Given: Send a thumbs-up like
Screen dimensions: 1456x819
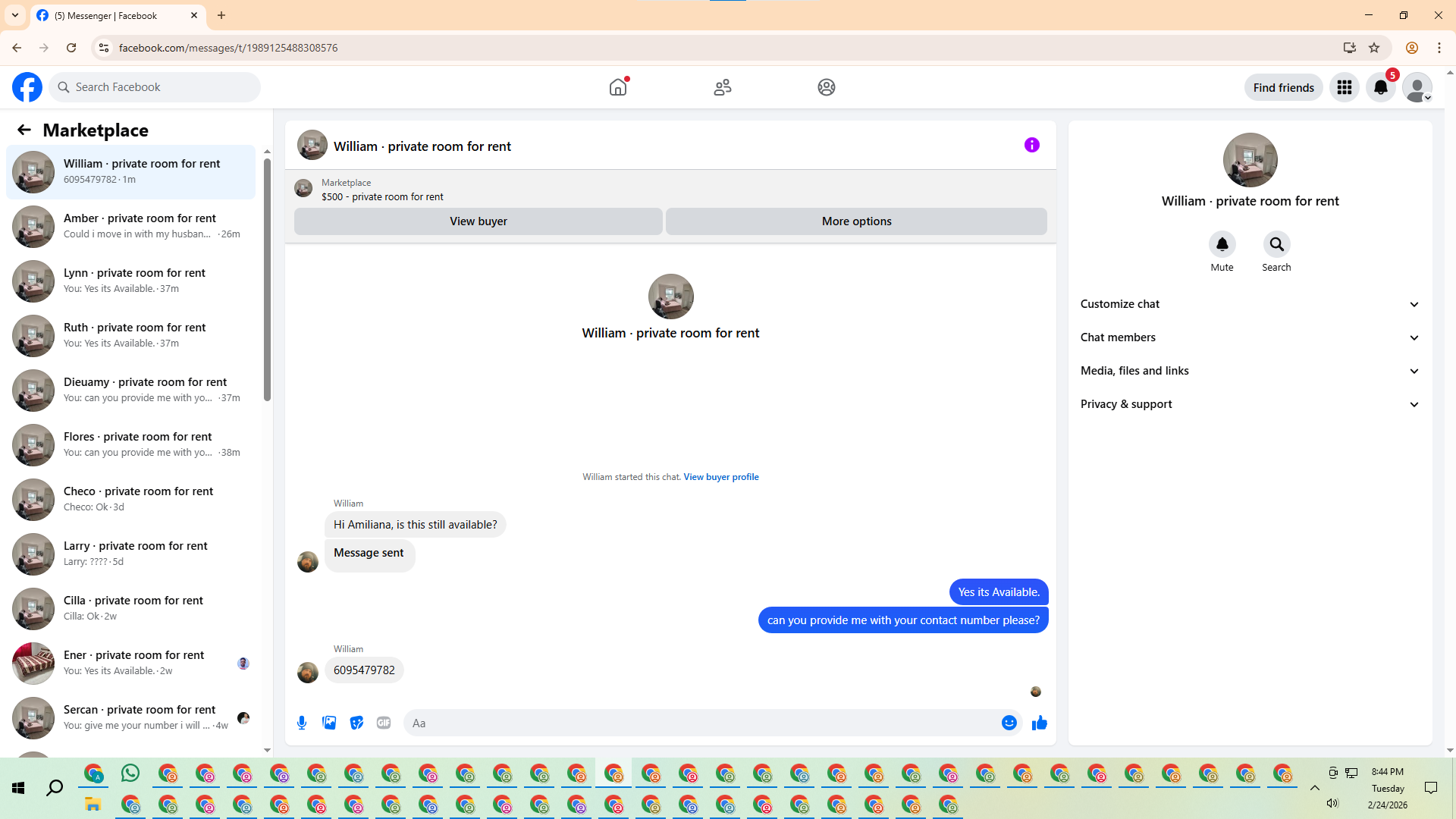Looking at the screenshot, I should pos(1039,723).
